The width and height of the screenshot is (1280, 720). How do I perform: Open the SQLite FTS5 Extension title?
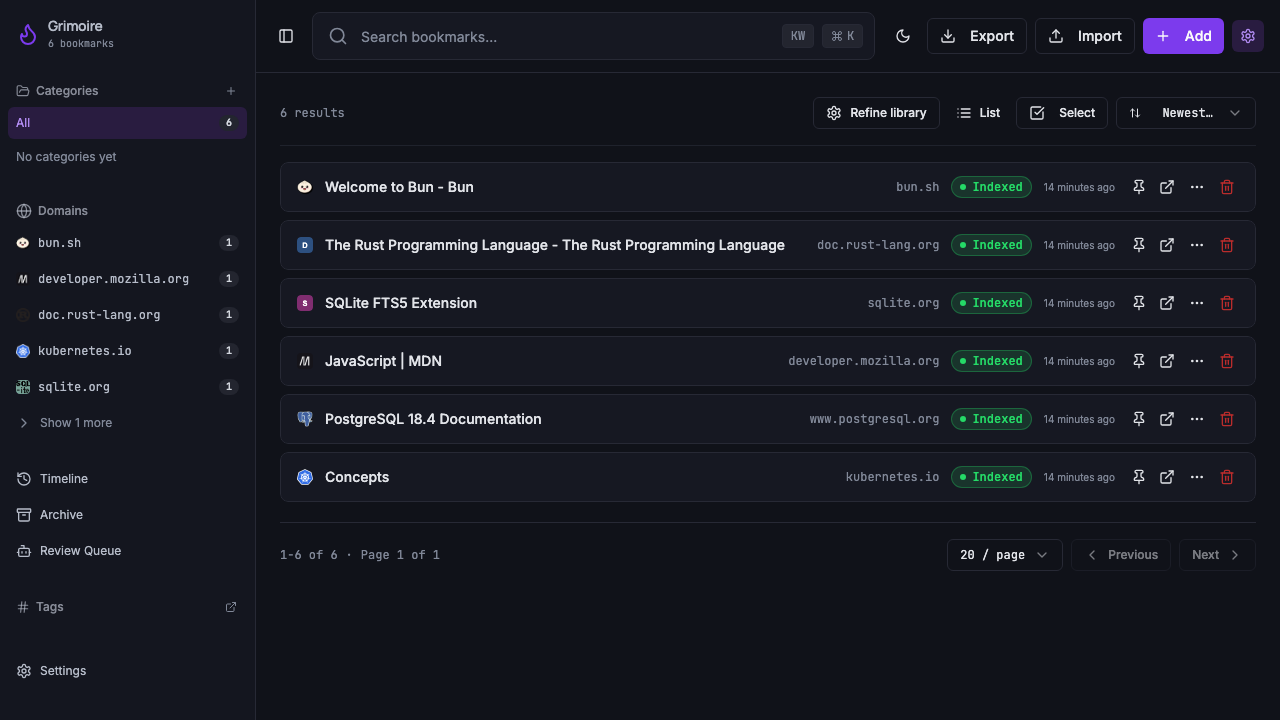(401, 303)
